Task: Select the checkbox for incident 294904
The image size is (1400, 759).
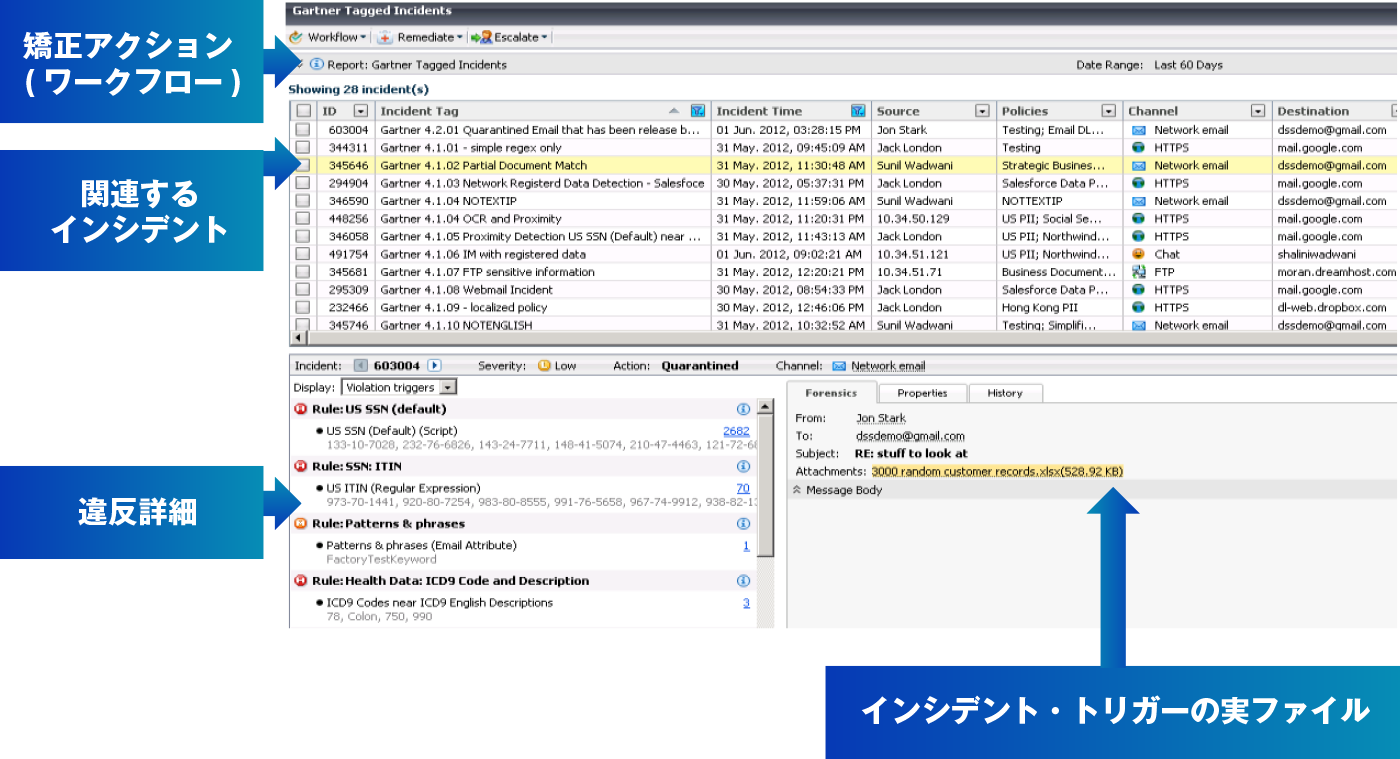Action: point(304,183)
